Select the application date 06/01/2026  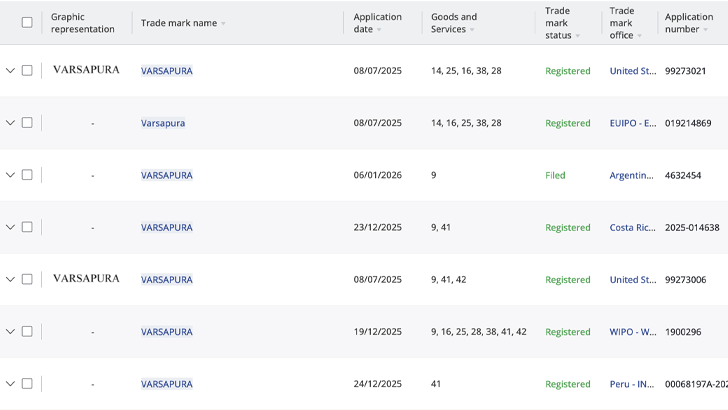click(x=377, y=175)
